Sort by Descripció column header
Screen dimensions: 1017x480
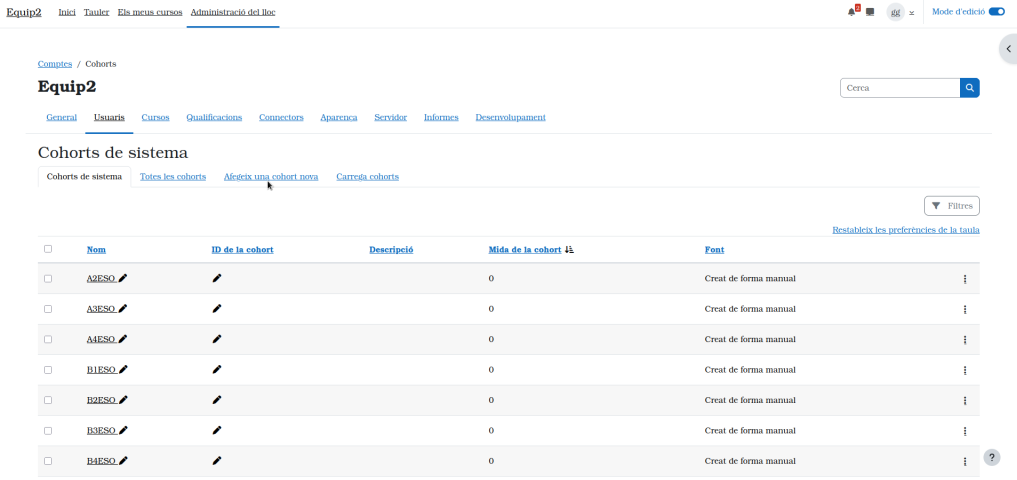391,250
